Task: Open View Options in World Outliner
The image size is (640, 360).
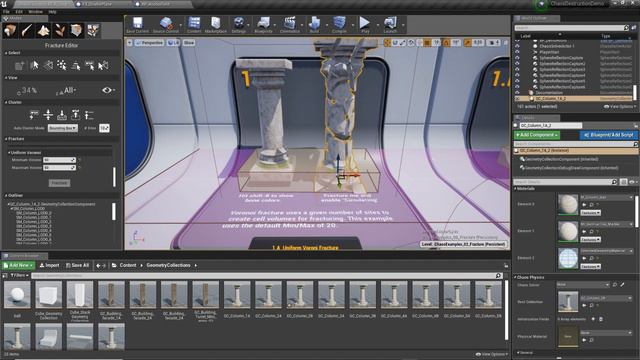Action: (x=619, y=107)
